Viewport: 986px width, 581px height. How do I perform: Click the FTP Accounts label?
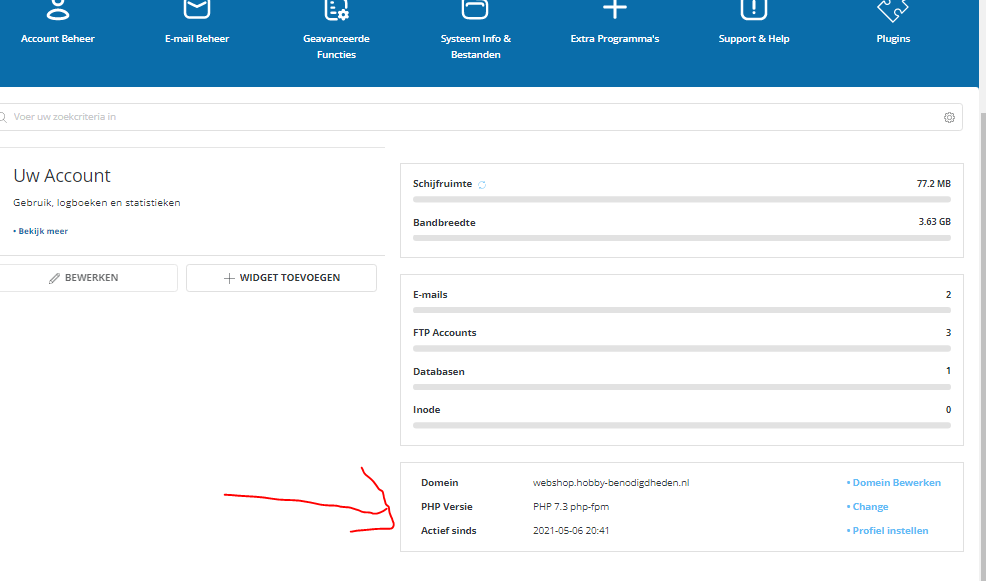445,333
